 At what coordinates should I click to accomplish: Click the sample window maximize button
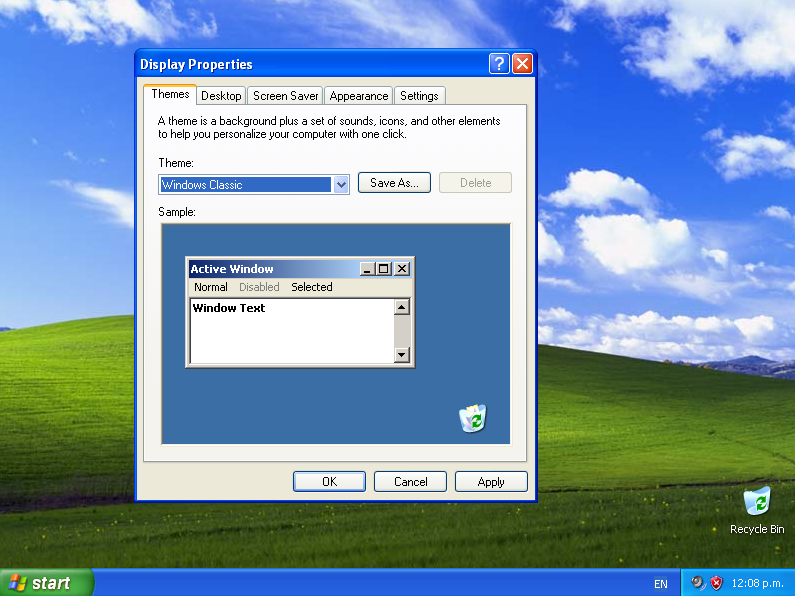(384, 269)
